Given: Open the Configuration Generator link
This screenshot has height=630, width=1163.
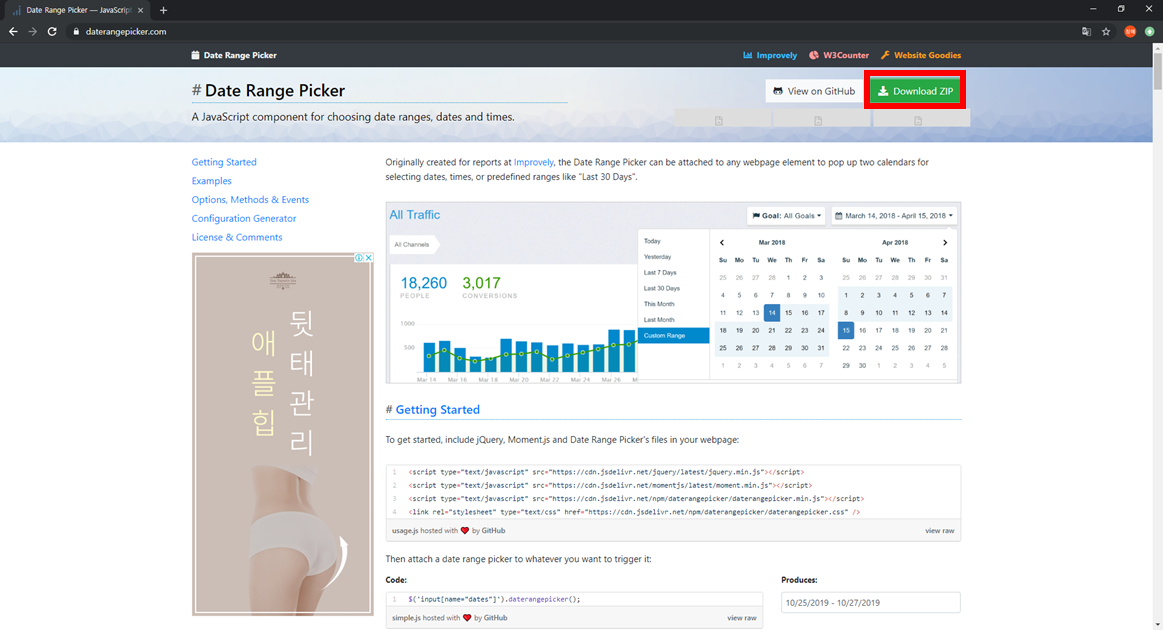Looking at the screenshot, I should click(x=243, y=218).
